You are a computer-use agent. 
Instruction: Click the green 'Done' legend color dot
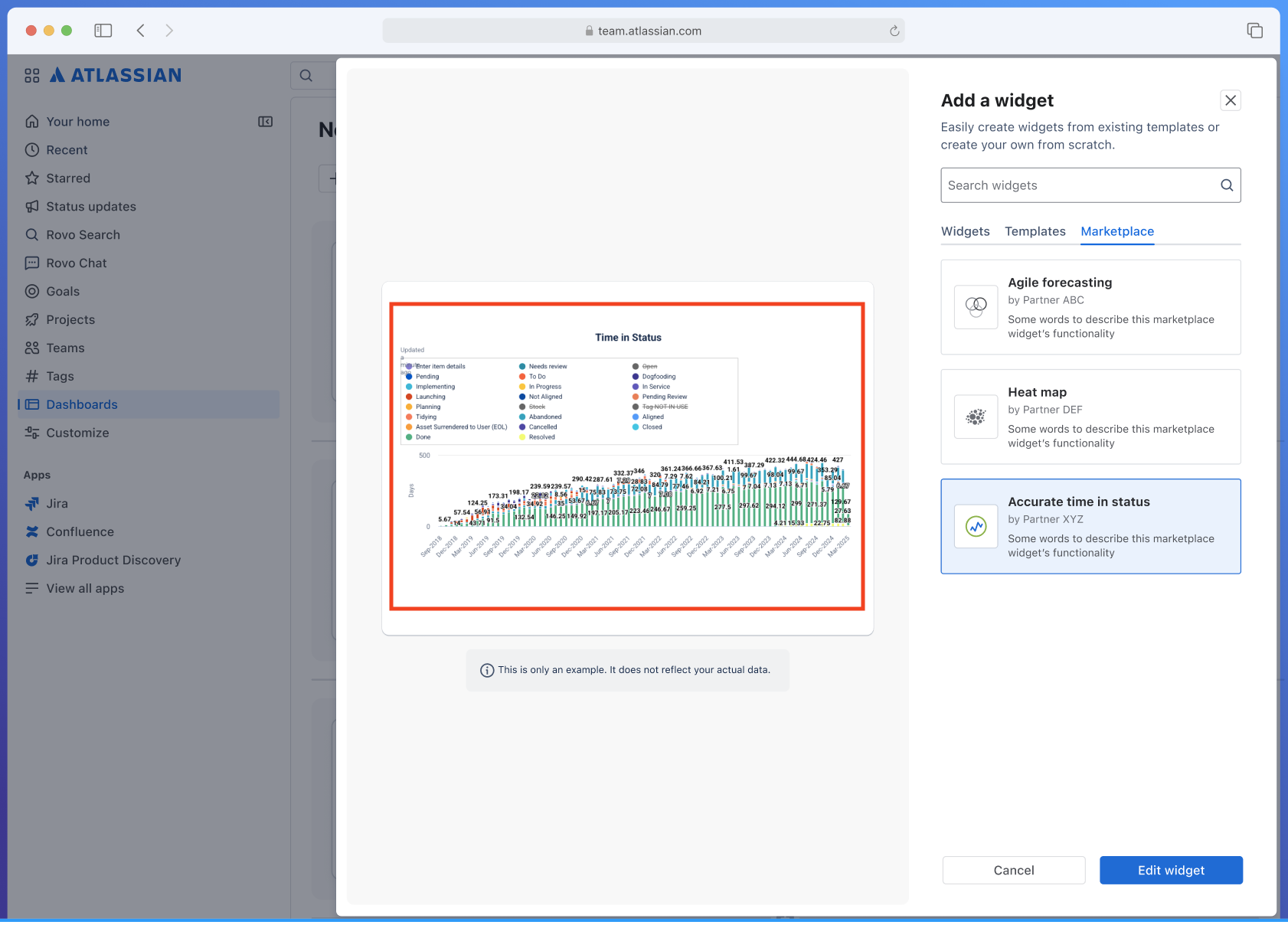[x=409, y=437]
